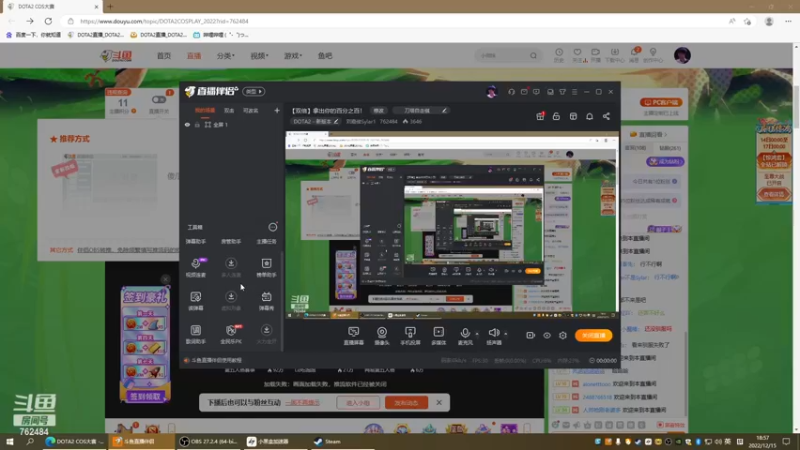The height and width of the screenshot is (450, 800).
Task: Open the companion tutorial link in status bar
Action: [x=216, y=360]
